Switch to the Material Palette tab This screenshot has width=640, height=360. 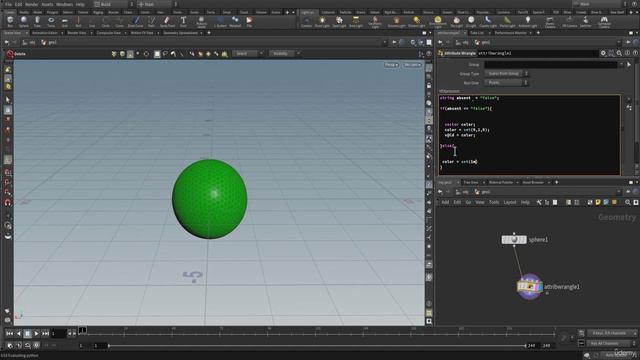[x=501, y=182]
